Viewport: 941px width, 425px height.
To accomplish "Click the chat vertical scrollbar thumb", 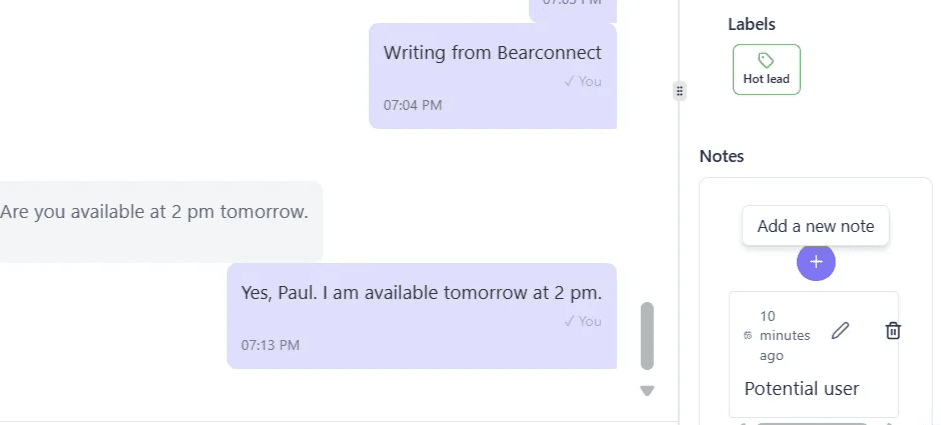I will click(x=647, y=336).
